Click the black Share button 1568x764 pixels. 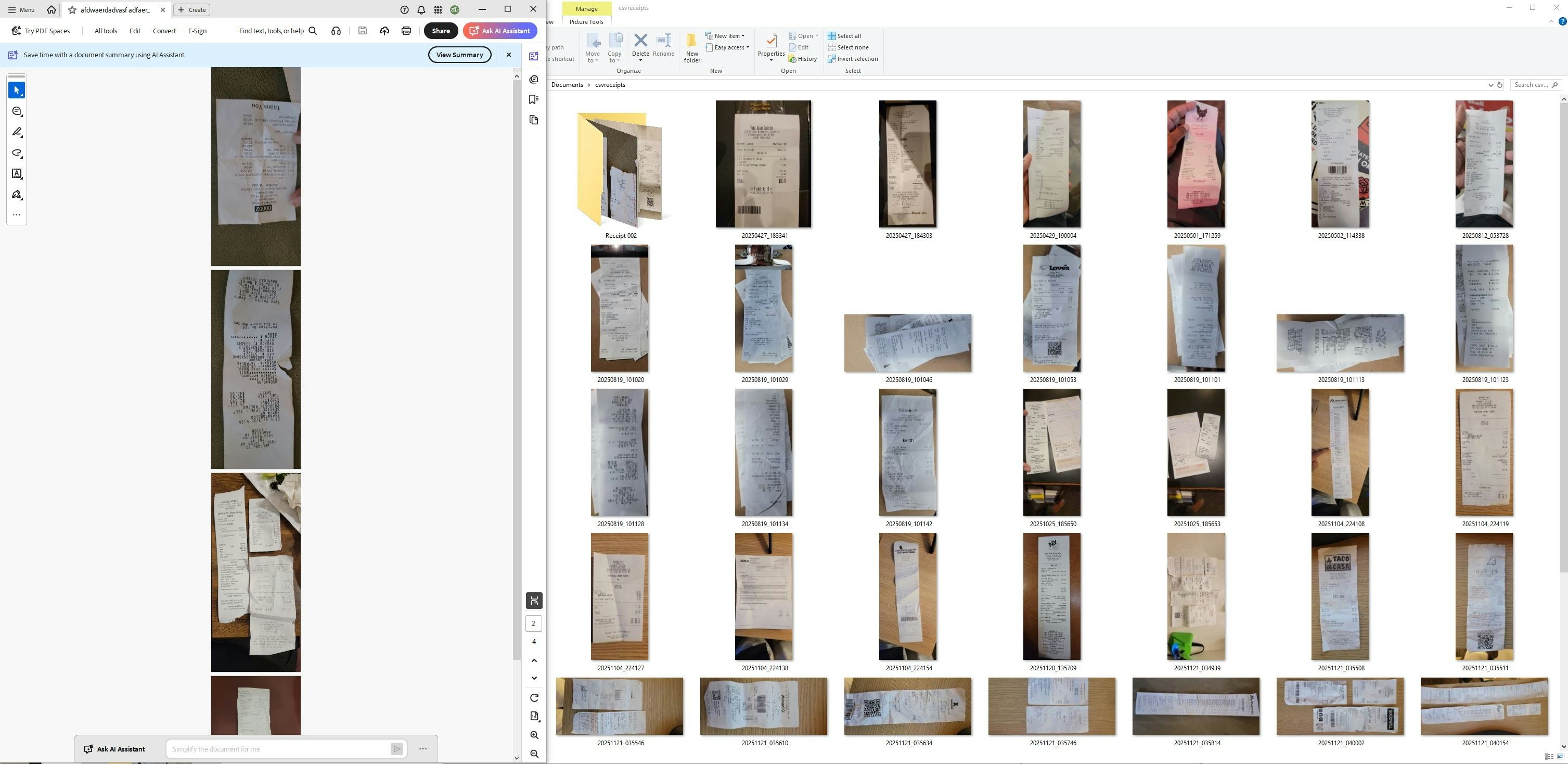click(x=441, y=31)
